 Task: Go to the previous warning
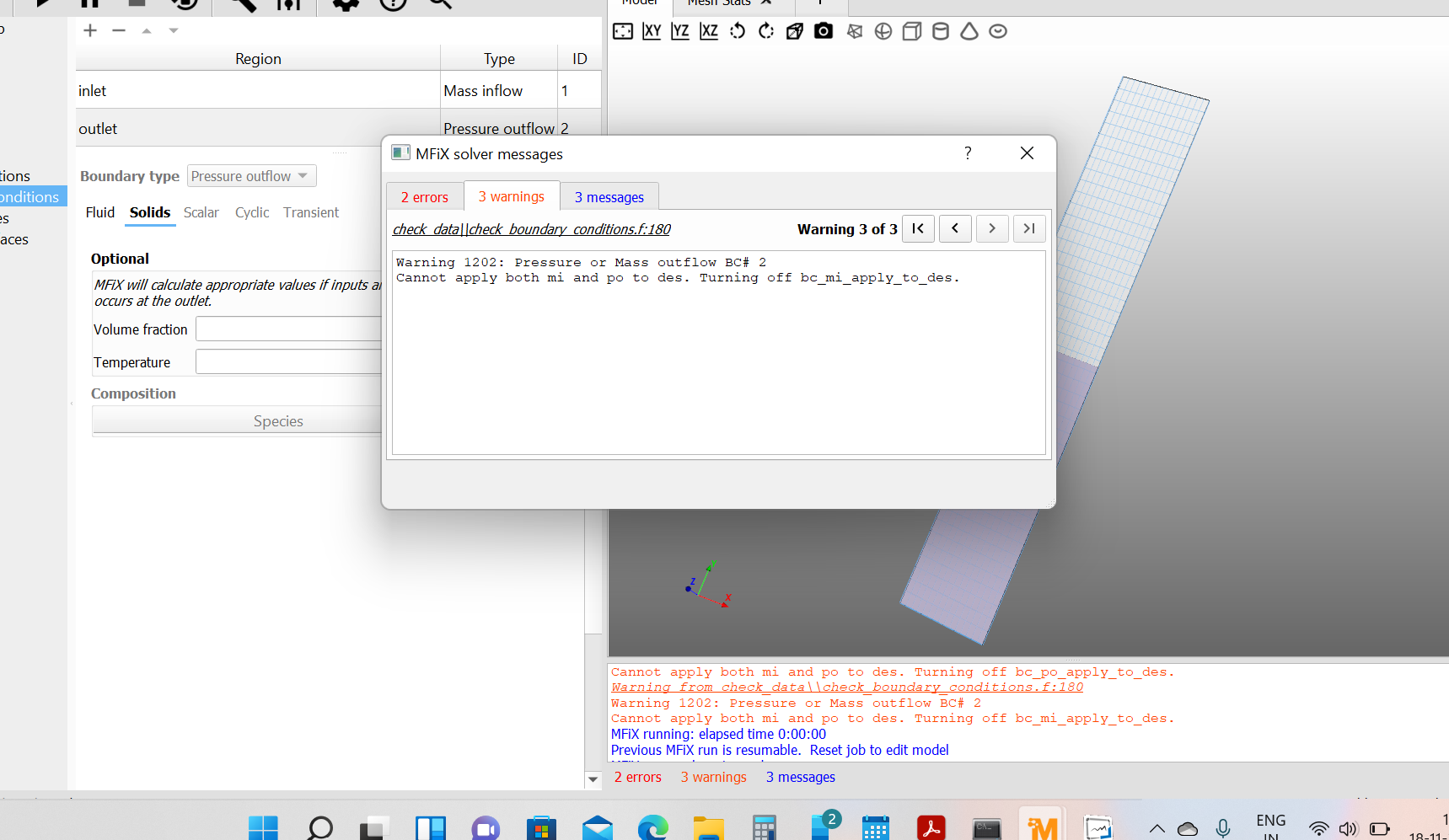tap(955, 228)
